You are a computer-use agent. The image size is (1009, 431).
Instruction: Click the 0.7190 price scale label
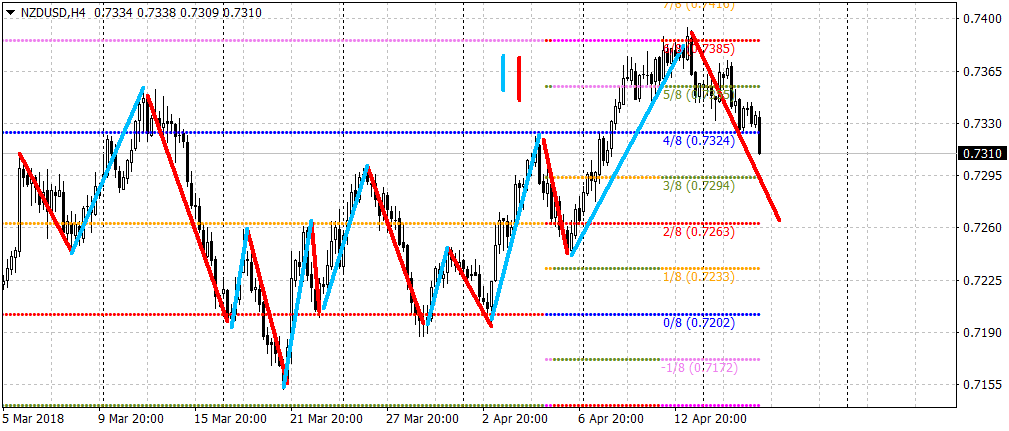(982, 333)
